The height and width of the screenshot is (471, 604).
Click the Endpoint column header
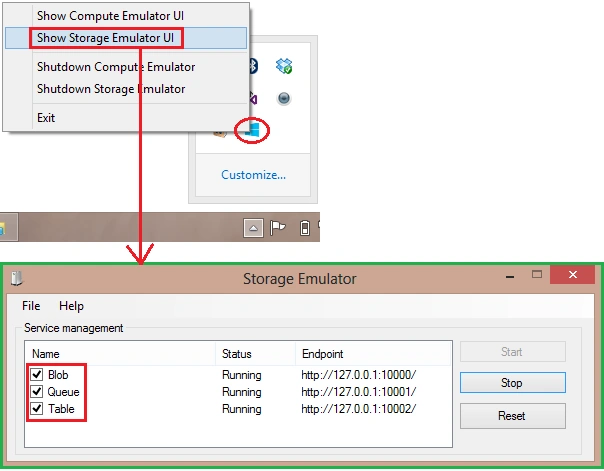pos(373,354)
